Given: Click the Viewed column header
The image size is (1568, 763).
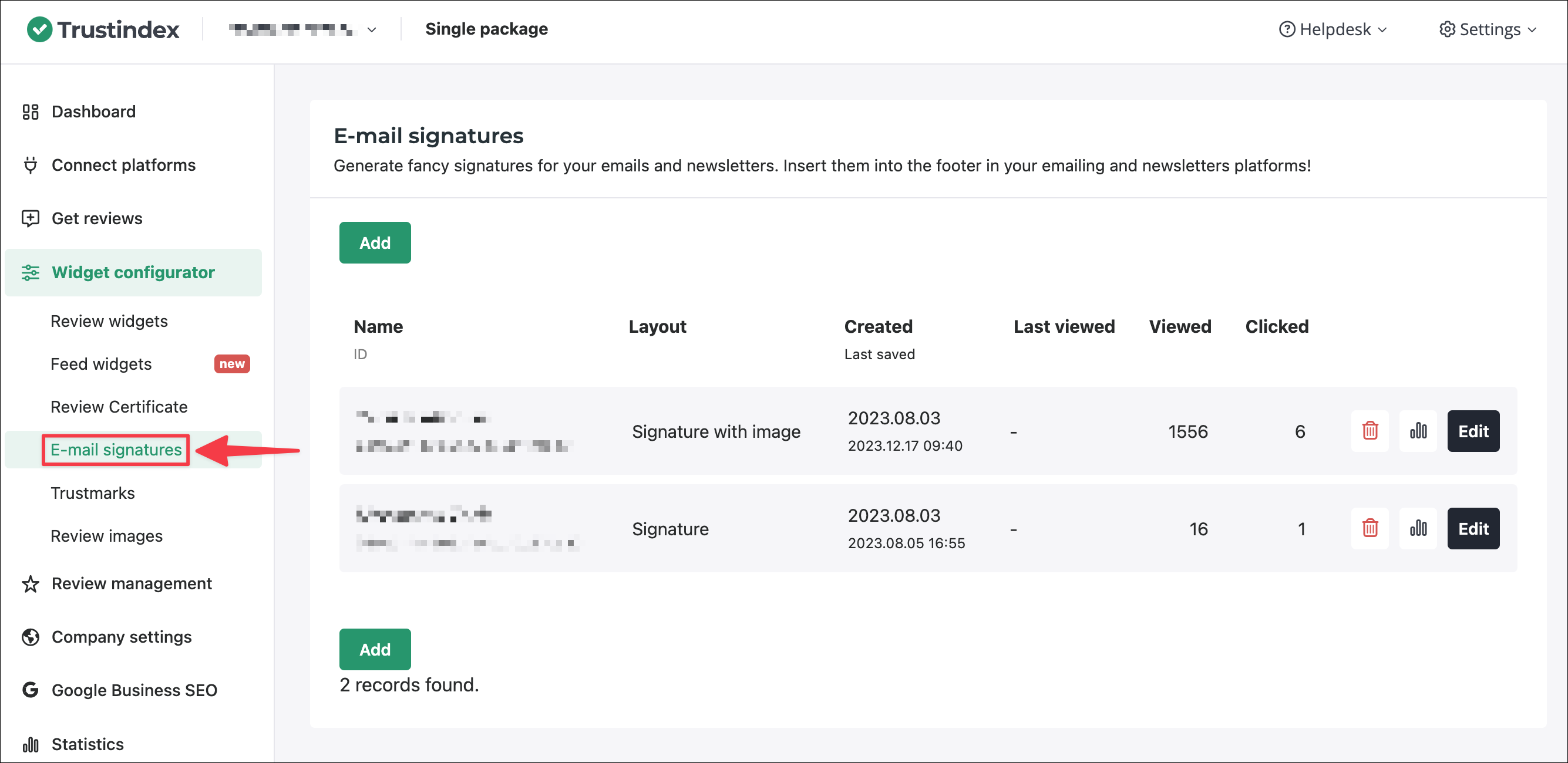Looking at the screenshot, I should coord(1180,327).
